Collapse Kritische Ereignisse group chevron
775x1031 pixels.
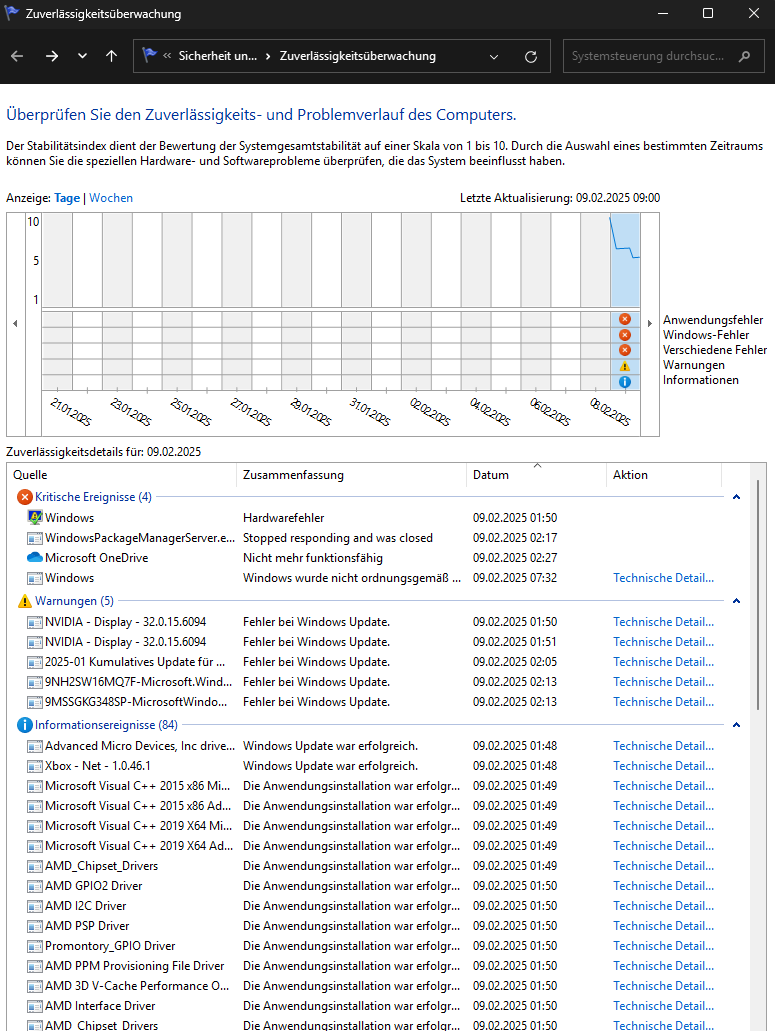click(x=736, y=497)
